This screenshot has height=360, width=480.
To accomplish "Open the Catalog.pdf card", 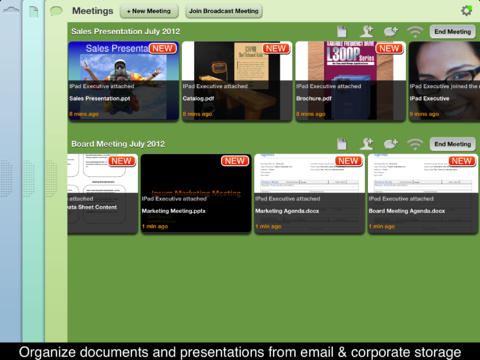I will pyautogui.click(x=237, y=81).
